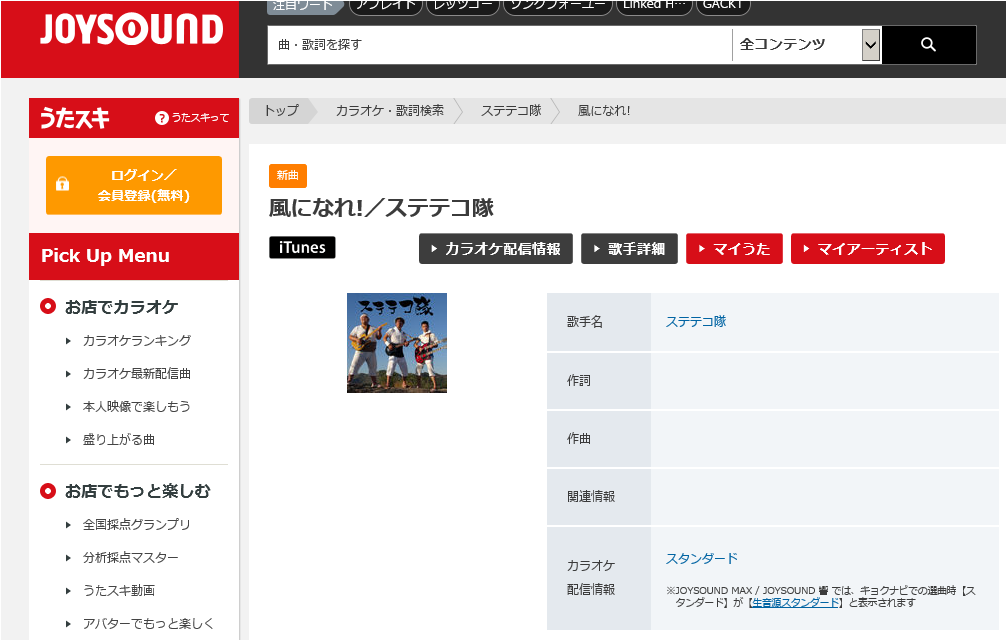Open the うたスキって help link
The image size is (1007, 641).
192,118
